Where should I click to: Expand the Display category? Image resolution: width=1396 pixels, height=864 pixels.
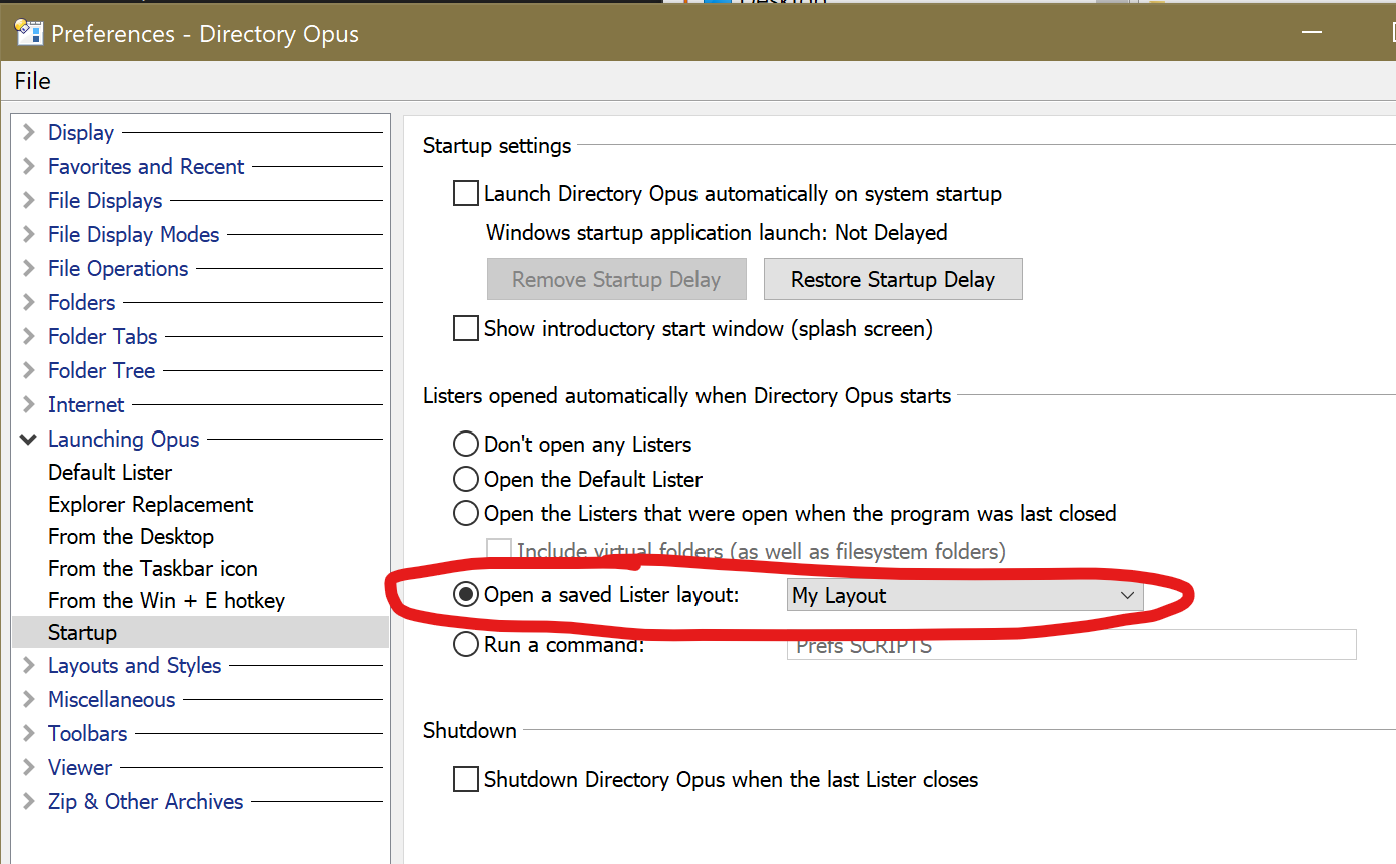(x=28, y=133)
